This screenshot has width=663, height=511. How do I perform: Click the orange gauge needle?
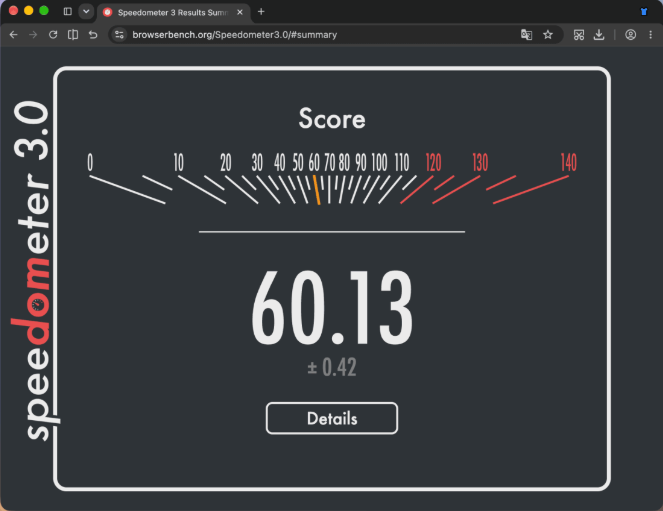[316, 190]
